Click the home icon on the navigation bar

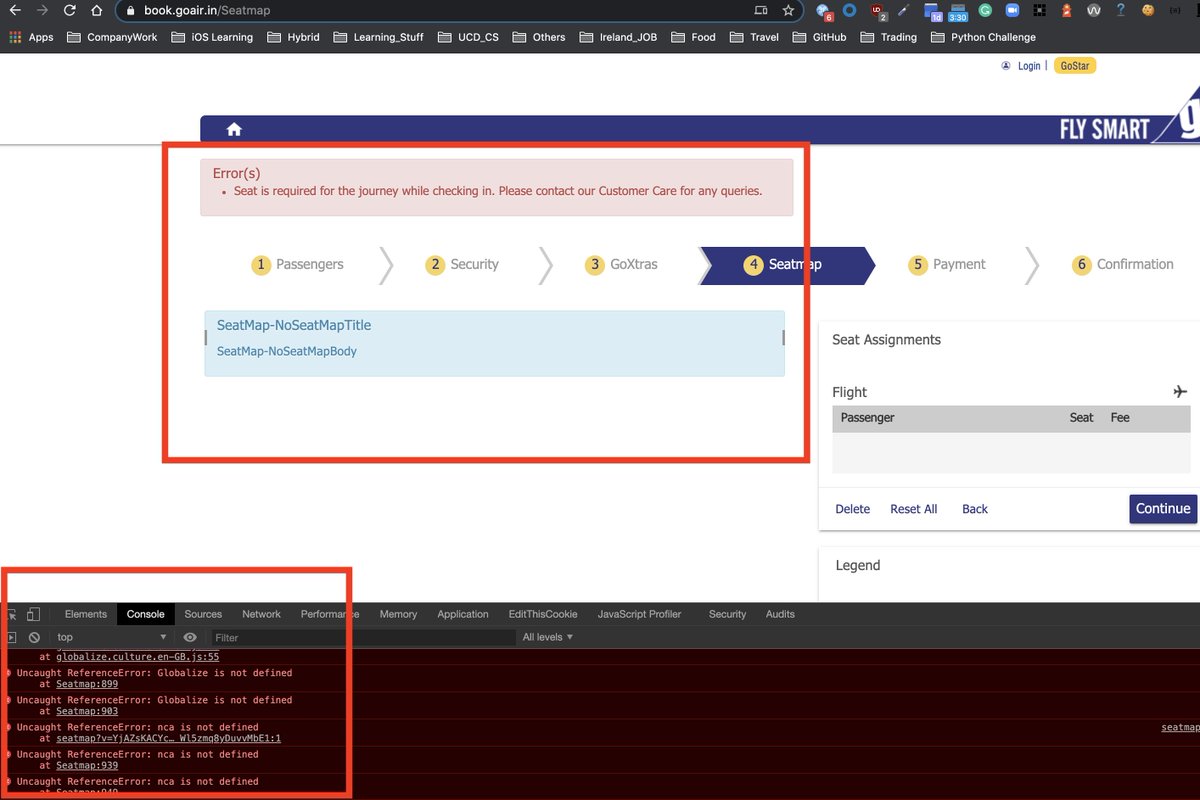pyautogui.click(x=233, y=129)
